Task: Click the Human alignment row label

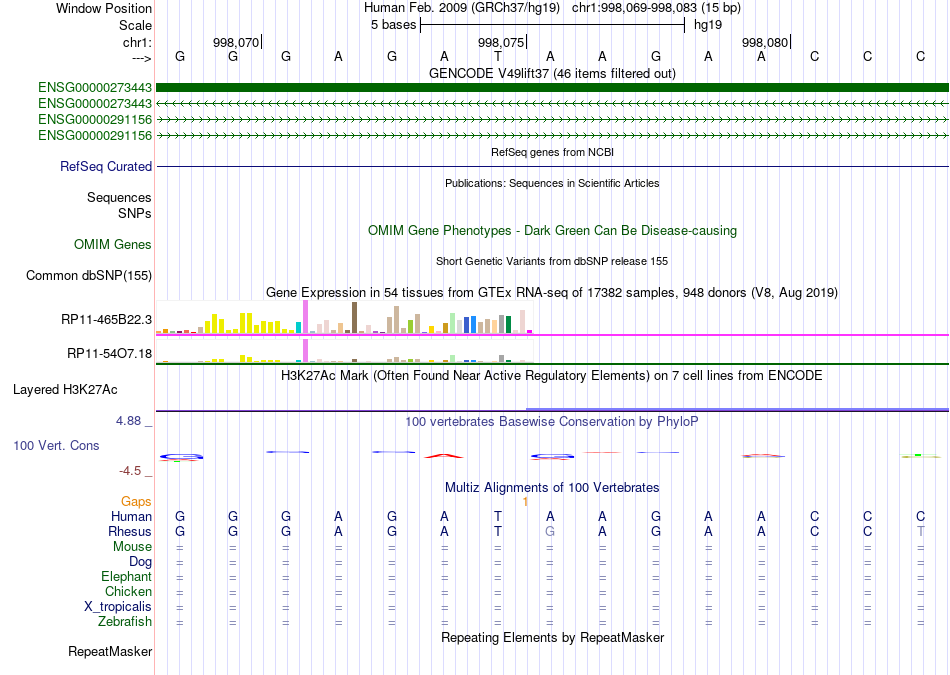Action: point(131,516)
